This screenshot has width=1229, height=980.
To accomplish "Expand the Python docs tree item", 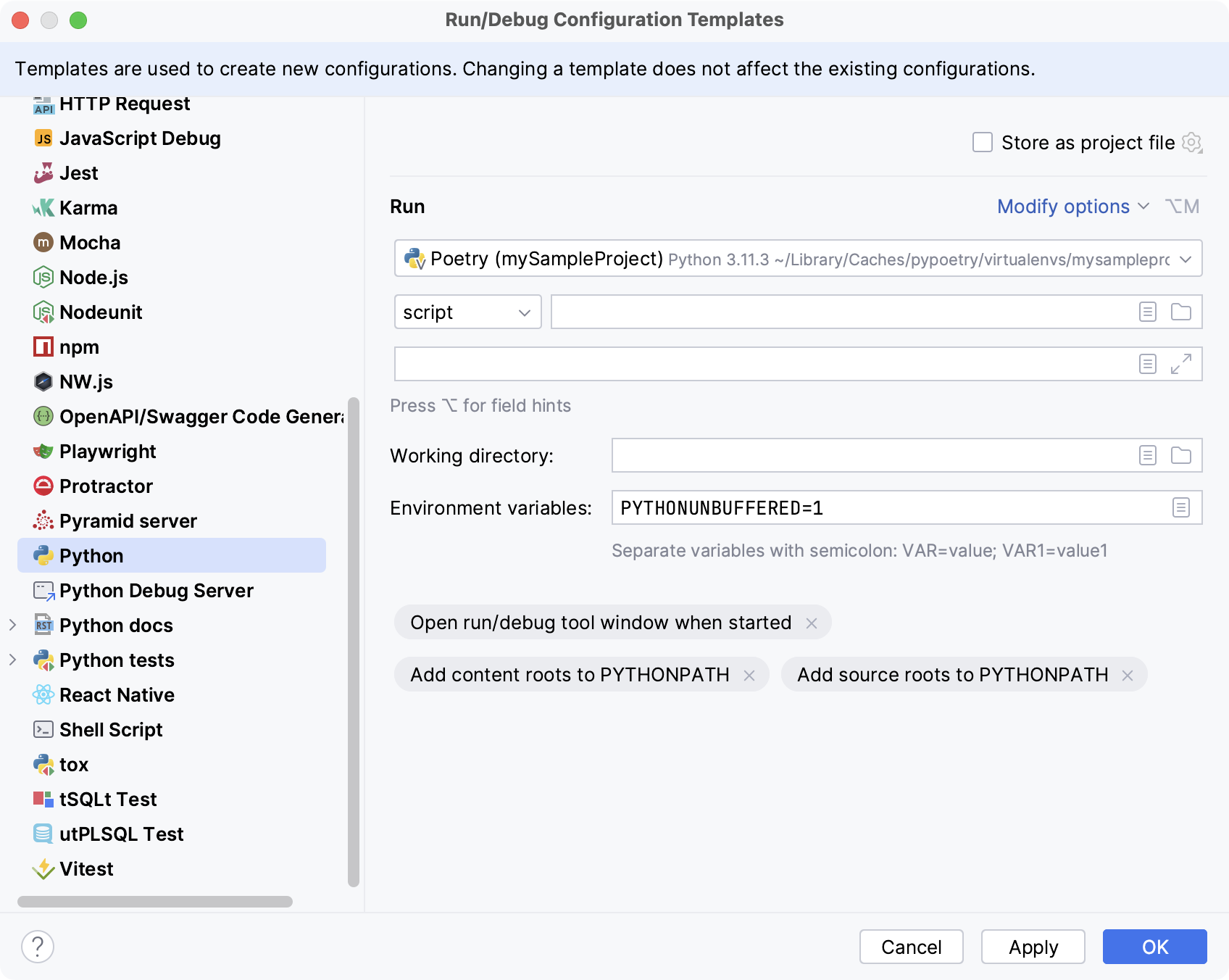I will (x=12, y=625).
